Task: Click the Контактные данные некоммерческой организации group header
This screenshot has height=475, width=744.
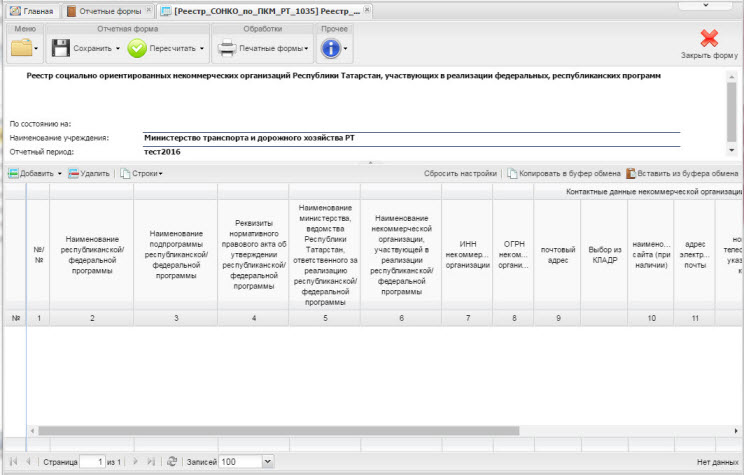Action: [x=654, y=192]
